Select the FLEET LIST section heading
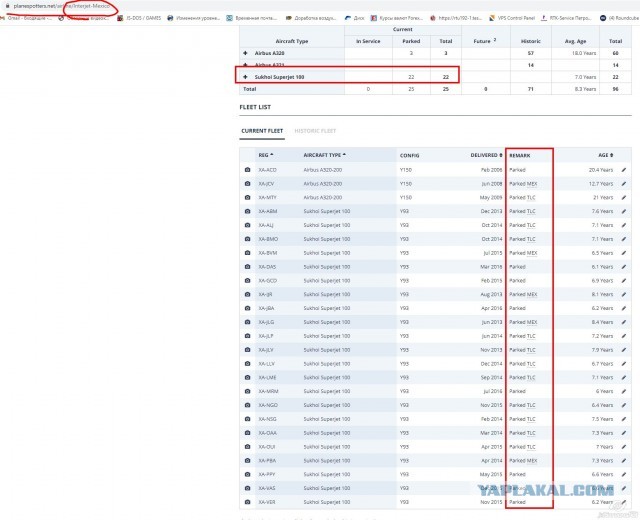640x520 pixels. click(x=255, y=107)
